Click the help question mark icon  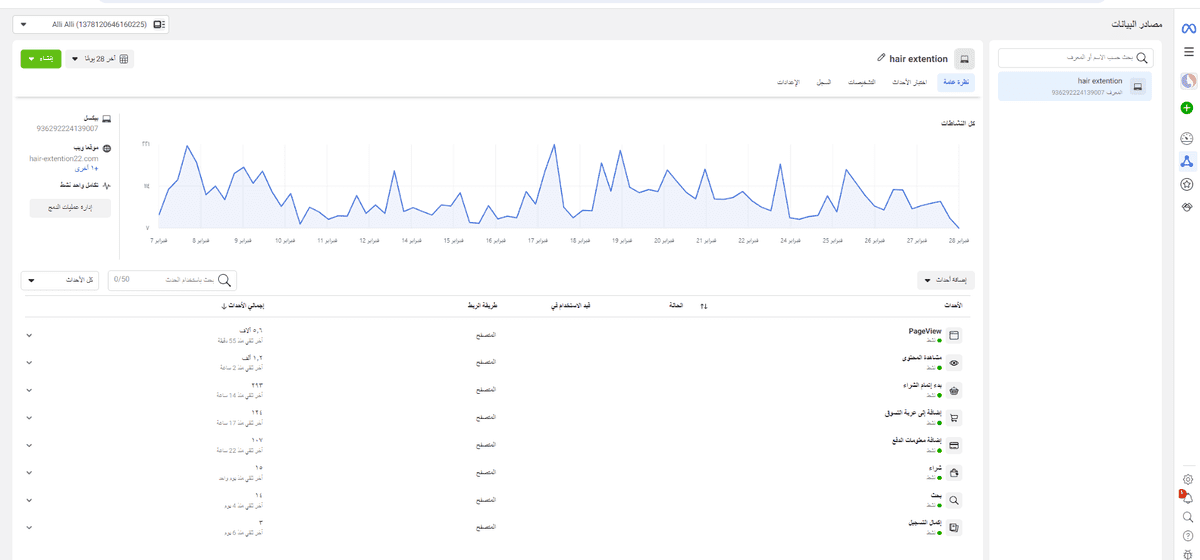point(1187,536)
